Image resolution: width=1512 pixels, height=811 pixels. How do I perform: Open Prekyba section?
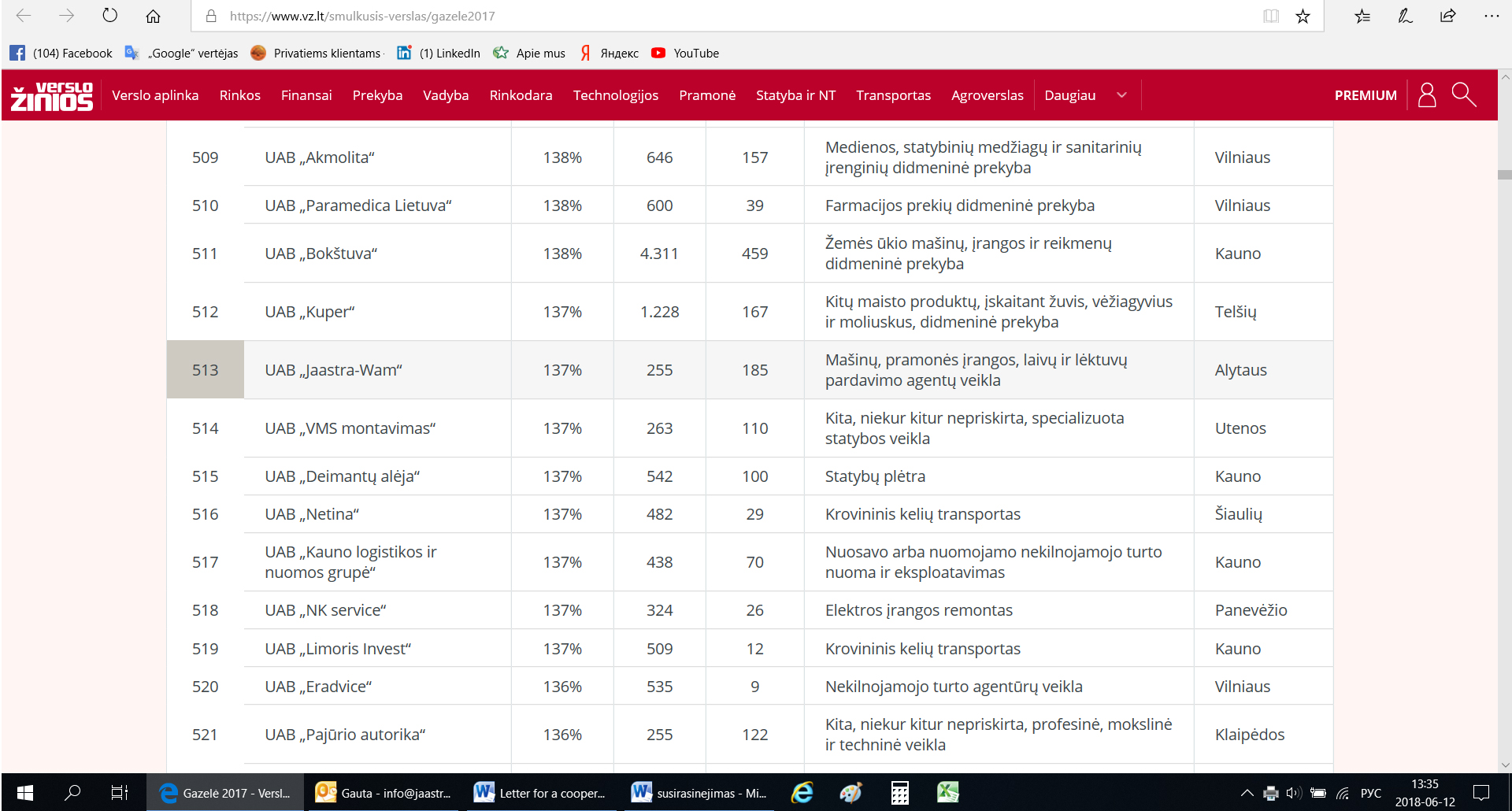click(377, 95)
